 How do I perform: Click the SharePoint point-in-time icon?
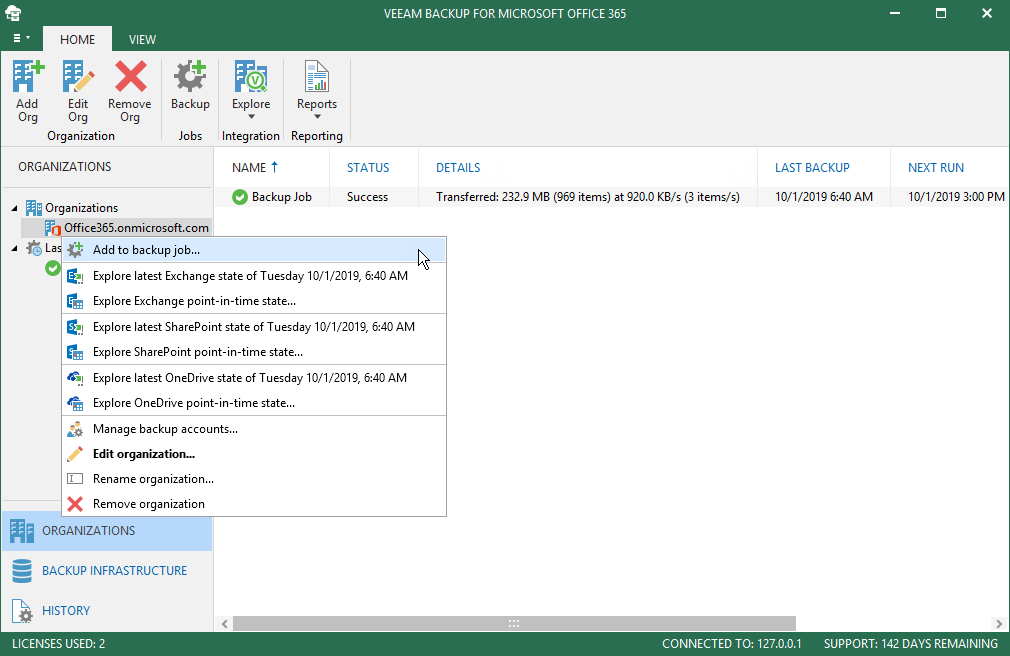[75, 352]
